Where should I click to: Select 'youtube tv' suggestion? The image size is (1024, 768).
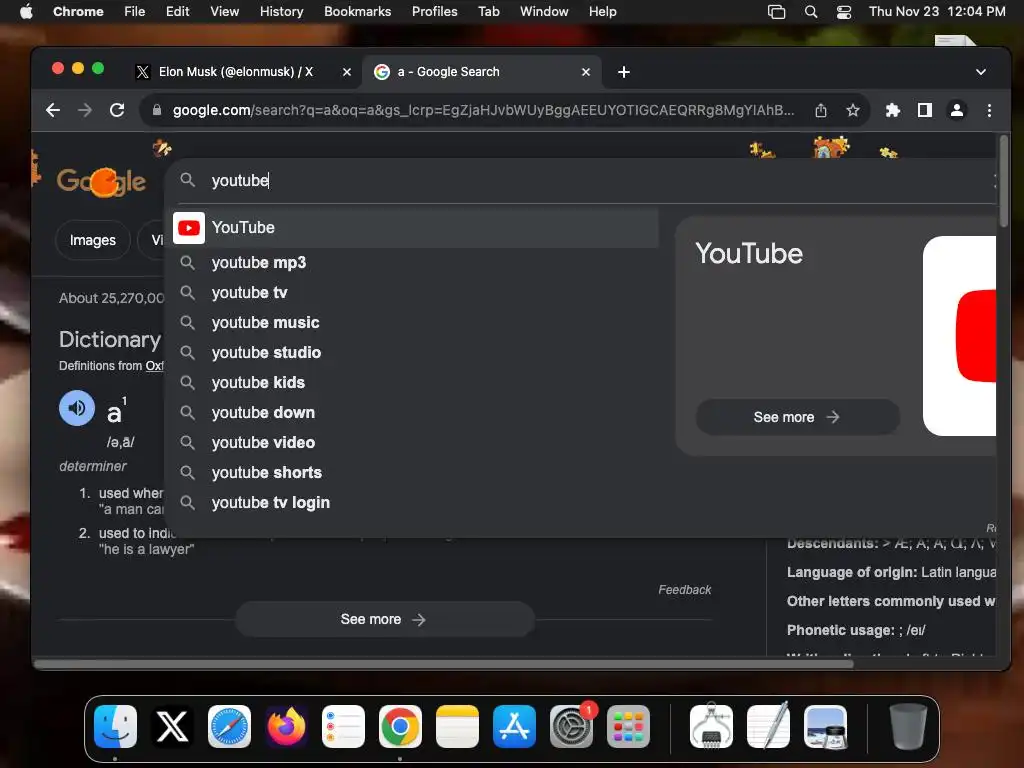coord(415,293)
